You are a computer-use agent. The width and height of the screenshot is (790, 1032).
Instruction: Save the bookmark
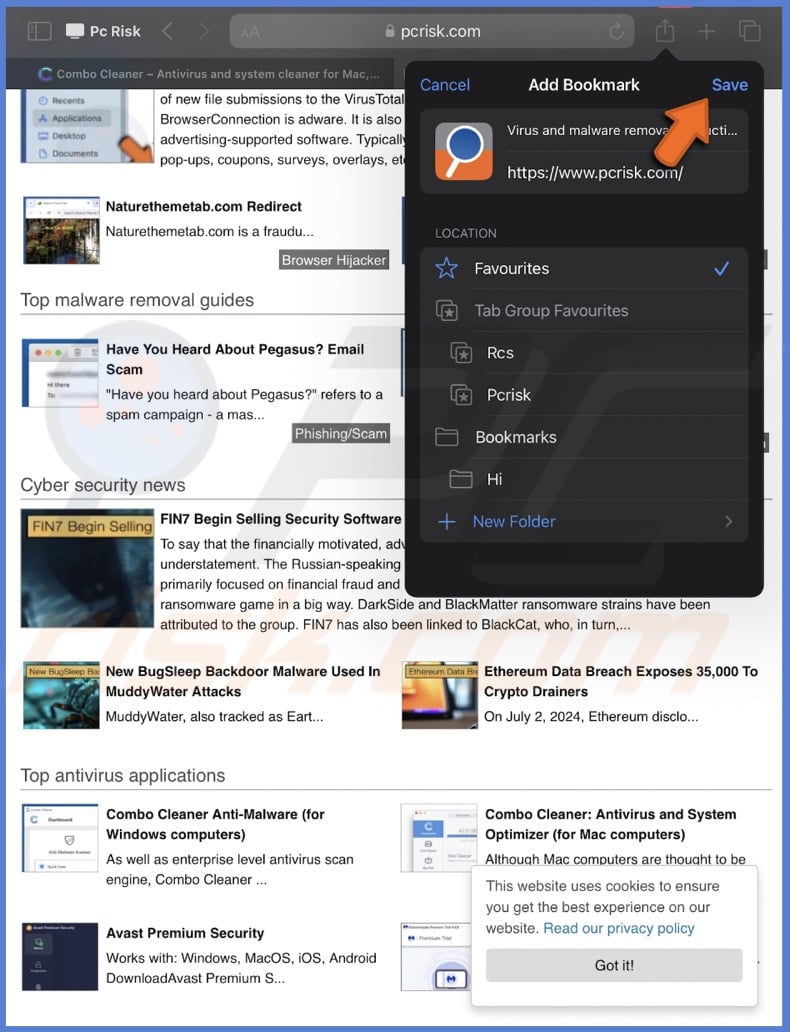729,85
